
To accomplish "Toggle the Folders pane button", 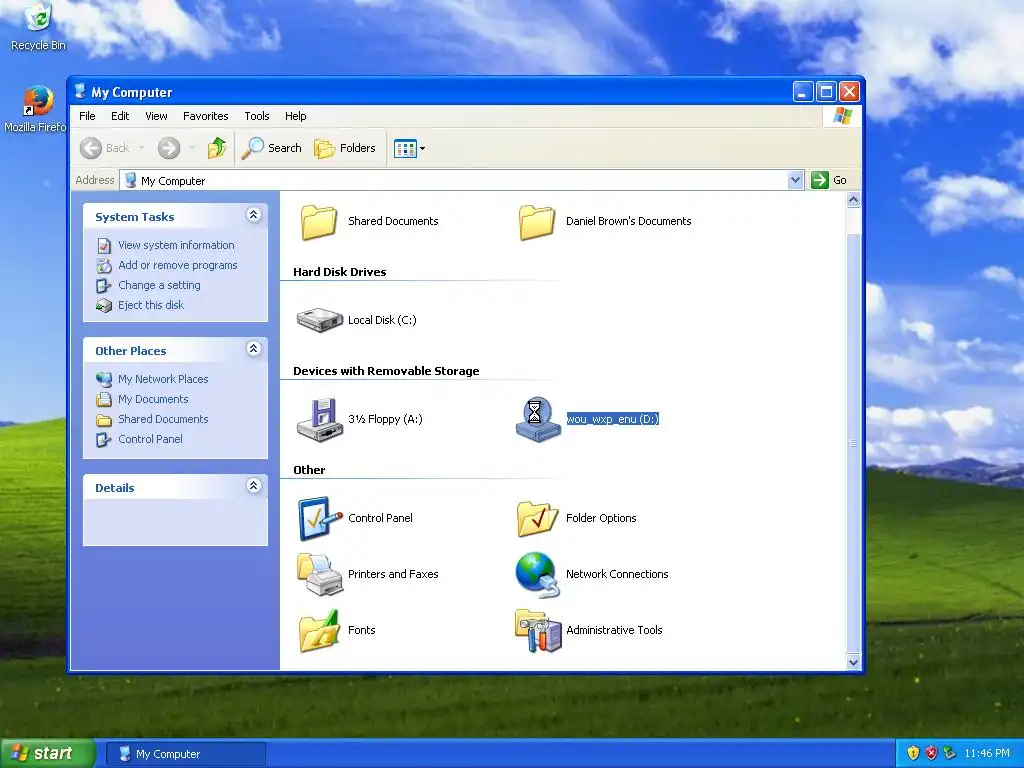I will (x=345, y=148).
